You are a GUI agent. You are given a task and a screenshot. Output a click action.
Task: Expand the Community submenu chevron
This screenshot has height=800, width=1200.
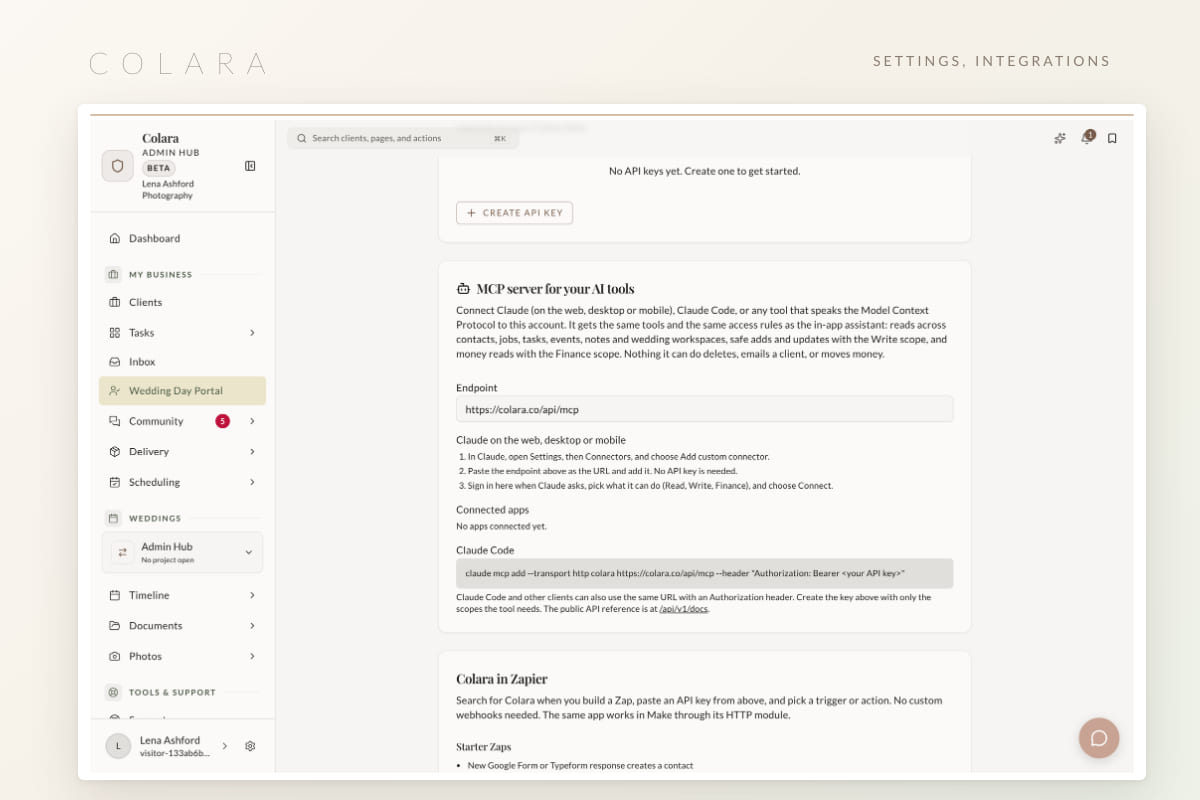pyautogui.click(x=252, y=421)
